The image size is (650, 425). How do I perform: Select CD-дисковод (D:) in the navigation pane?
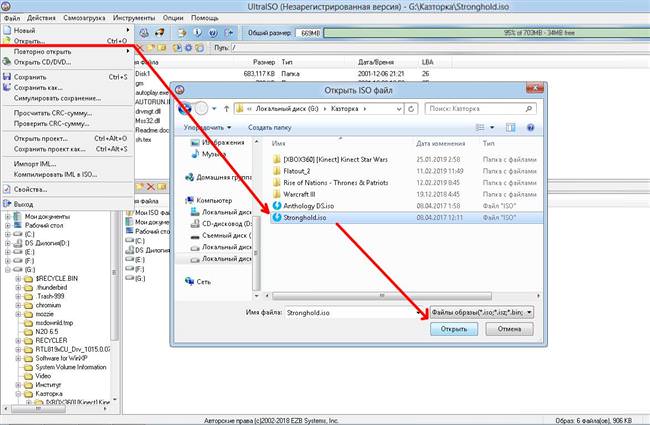pos(221,224)
